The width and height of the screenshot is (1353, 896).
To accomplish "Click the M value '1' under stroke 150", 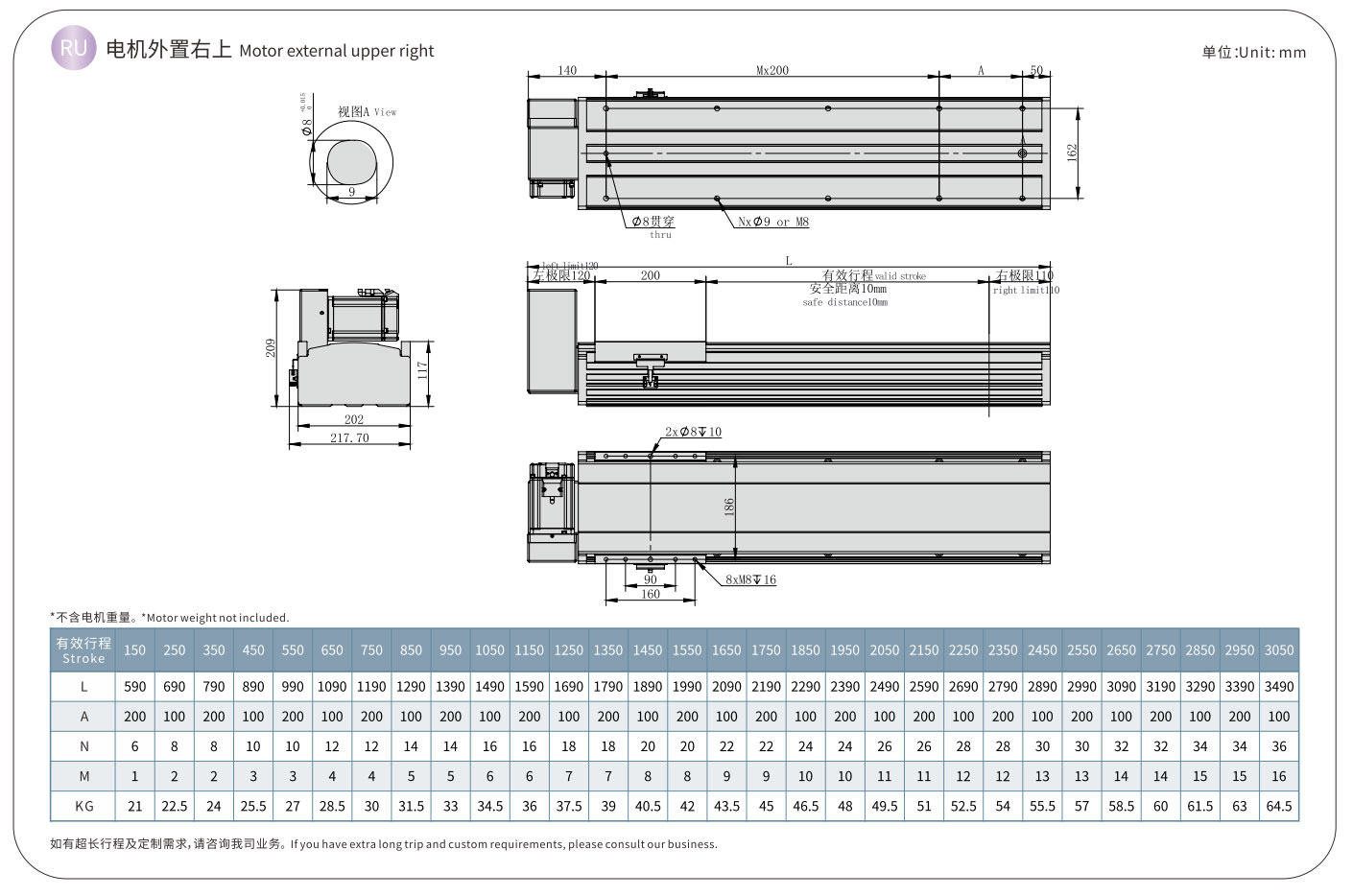I will point(135,776).
